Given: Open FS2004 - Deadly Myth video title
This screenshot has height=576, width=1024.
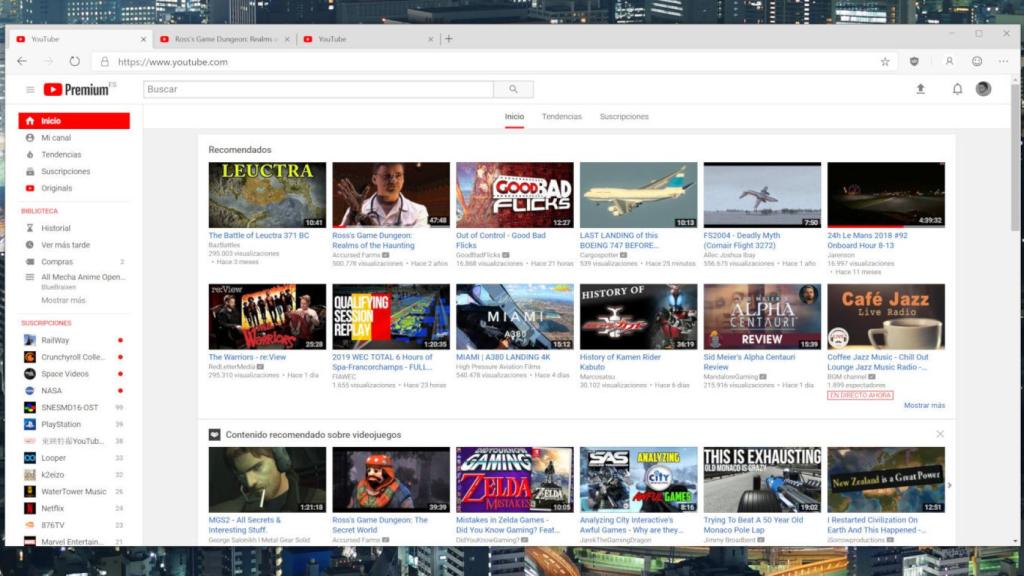Looking at the screenshot, I should (742, 240).
